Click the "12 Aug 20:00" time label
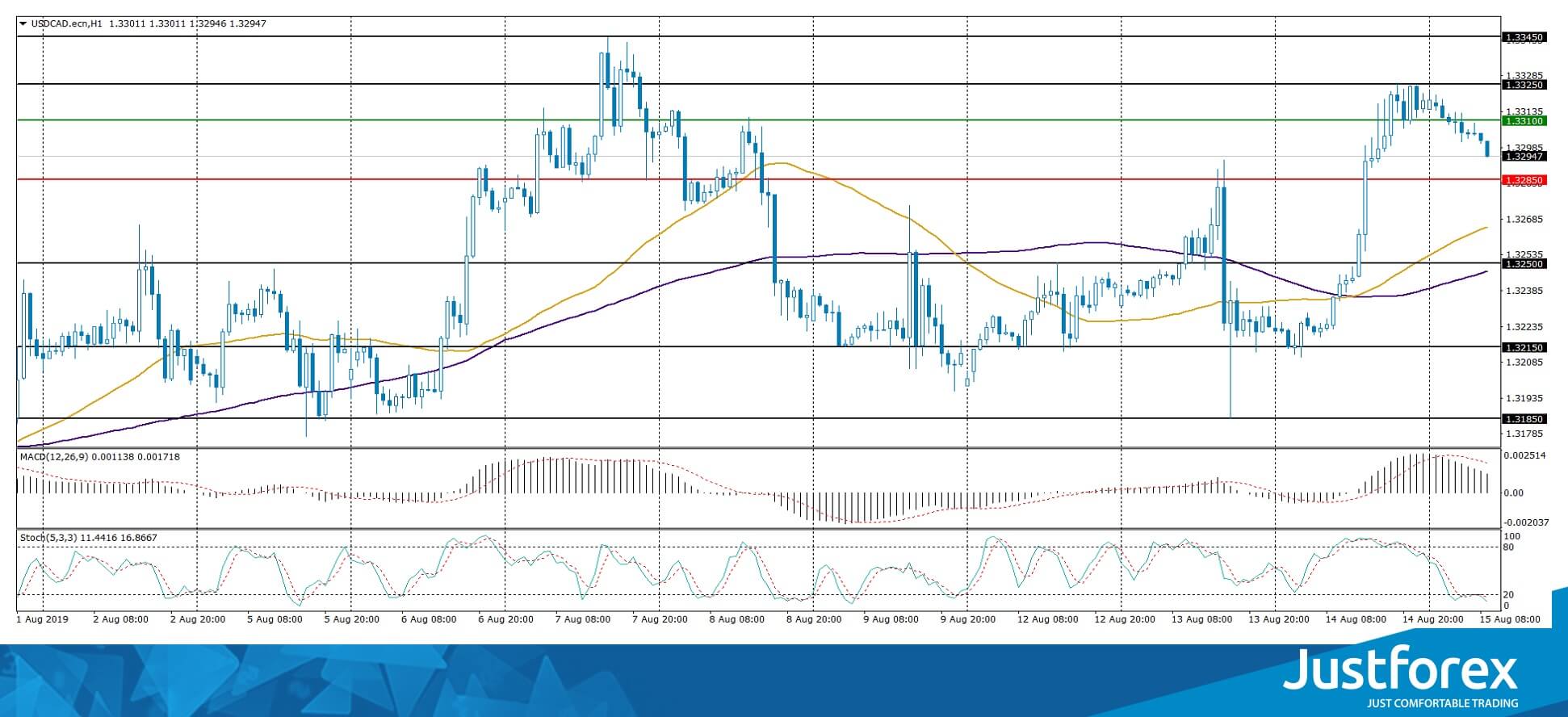1568x717 pixels. [x=1124, y=620]
